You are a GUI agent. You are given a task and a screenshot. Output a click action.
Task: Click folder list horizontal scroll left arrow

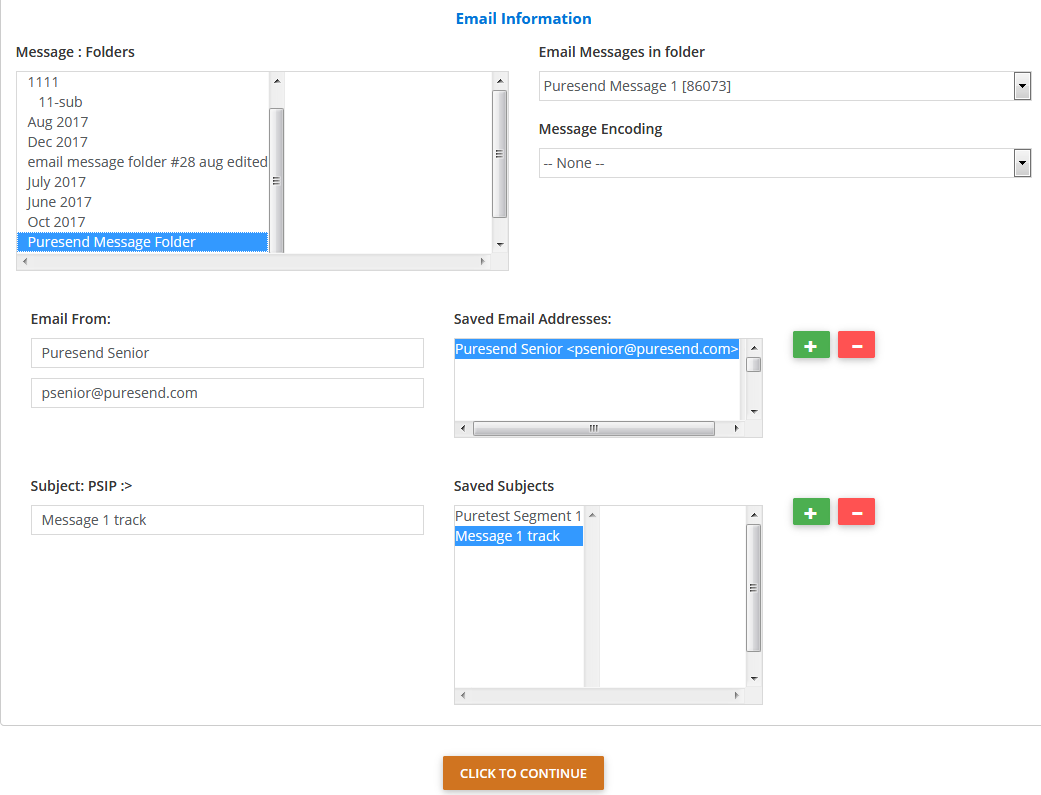click(x=25, y=262)
